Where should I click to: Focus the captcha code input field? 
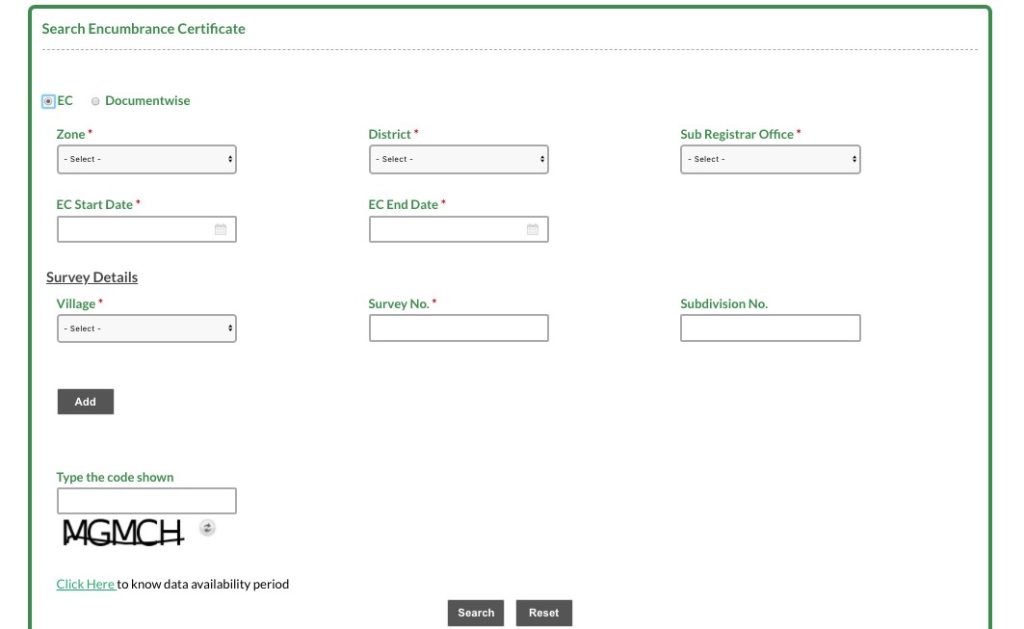point(146,501)
